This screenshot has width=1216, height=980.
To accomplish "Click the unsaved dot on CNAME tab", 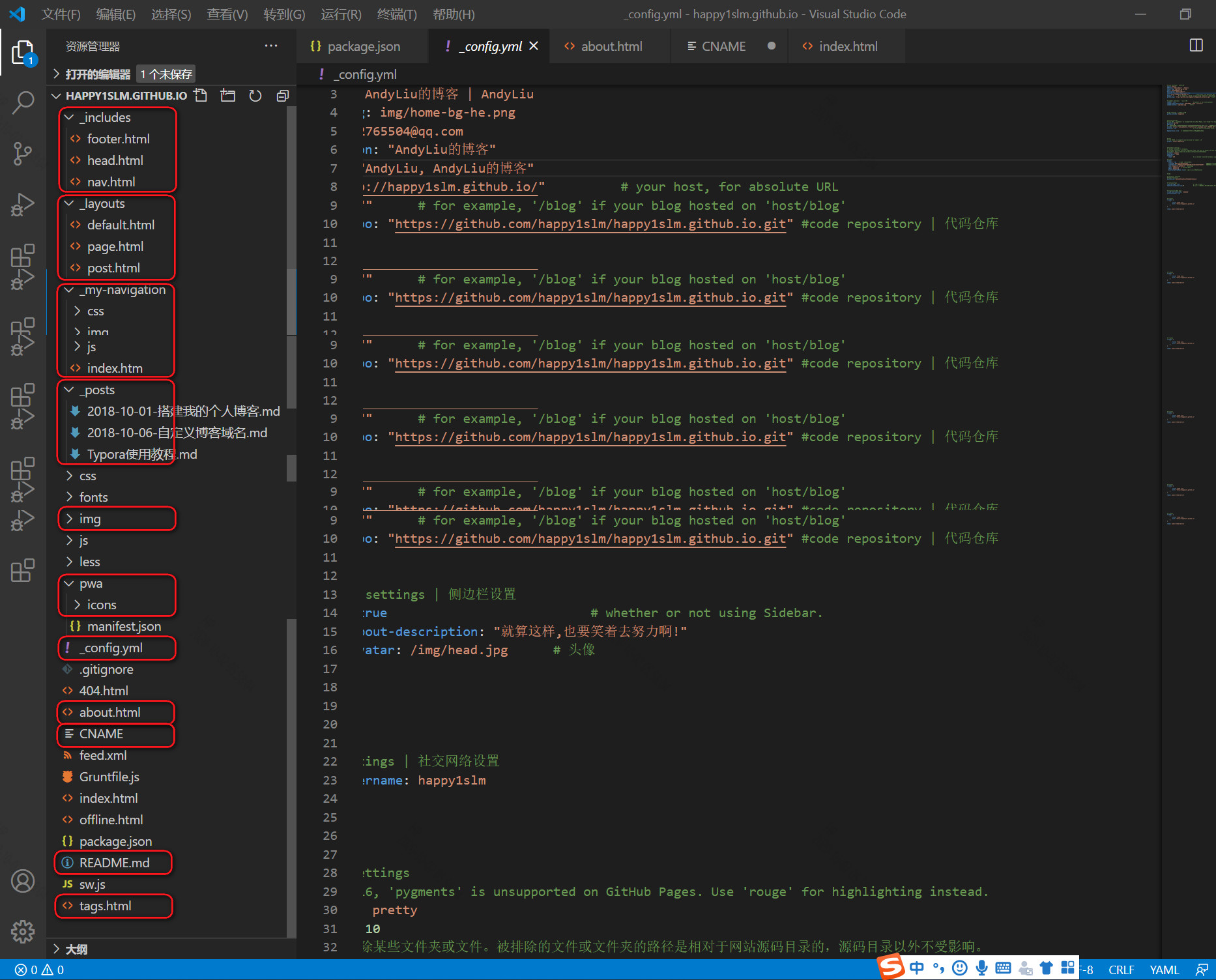I will [x=772, y=46].
